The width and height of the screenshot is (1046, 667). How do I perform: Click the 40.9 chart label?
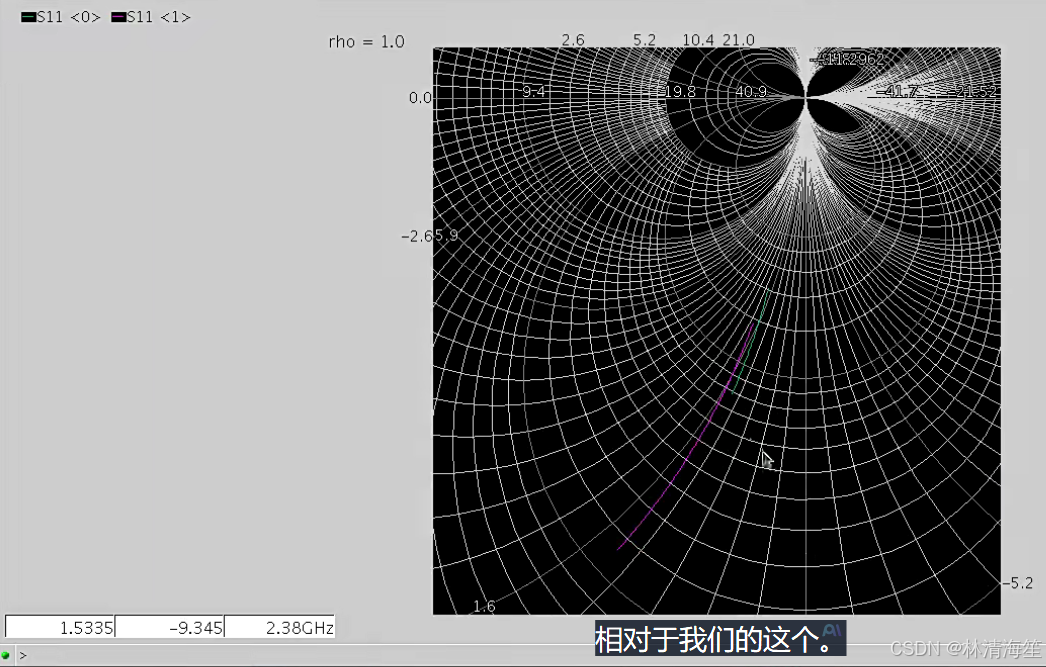click(x=751, y=91)
